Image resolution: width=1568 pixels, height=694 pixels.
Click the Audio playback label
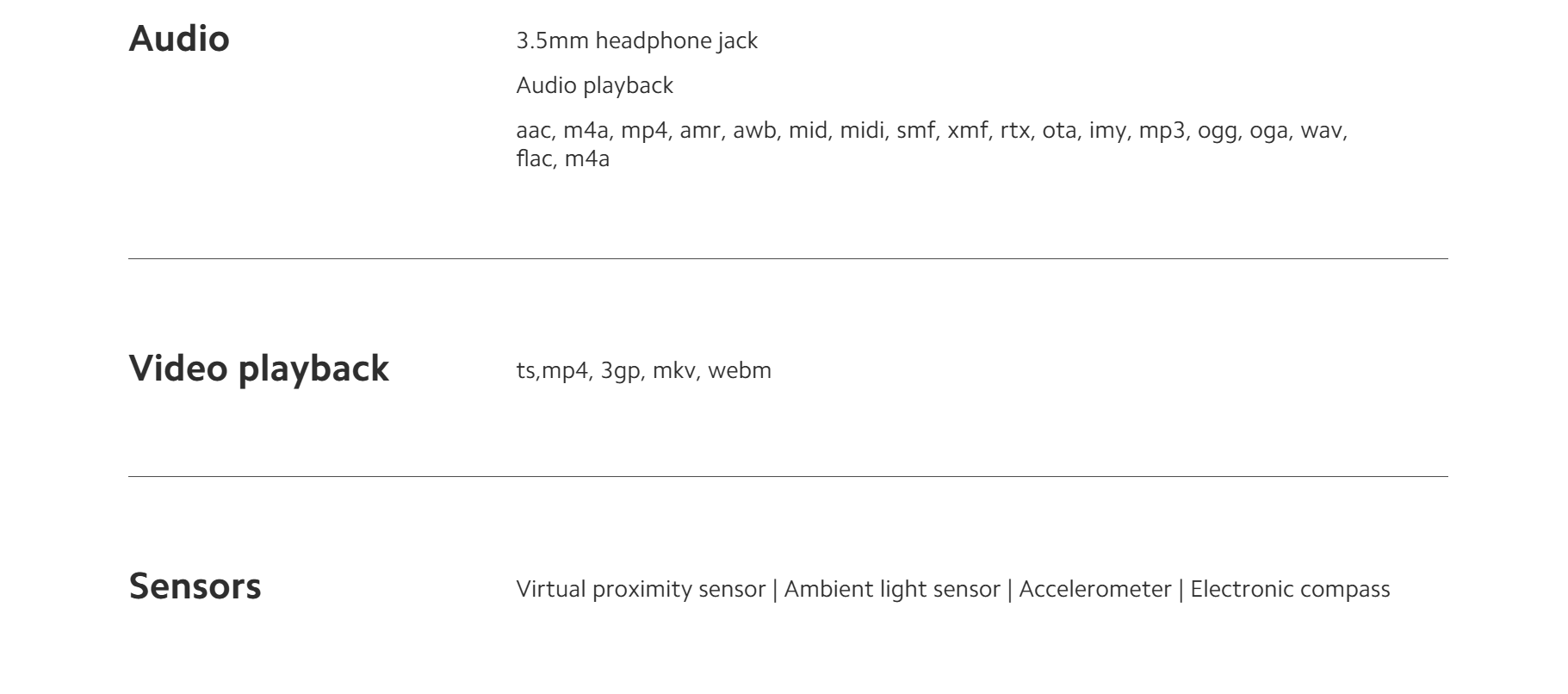(594, 86)
